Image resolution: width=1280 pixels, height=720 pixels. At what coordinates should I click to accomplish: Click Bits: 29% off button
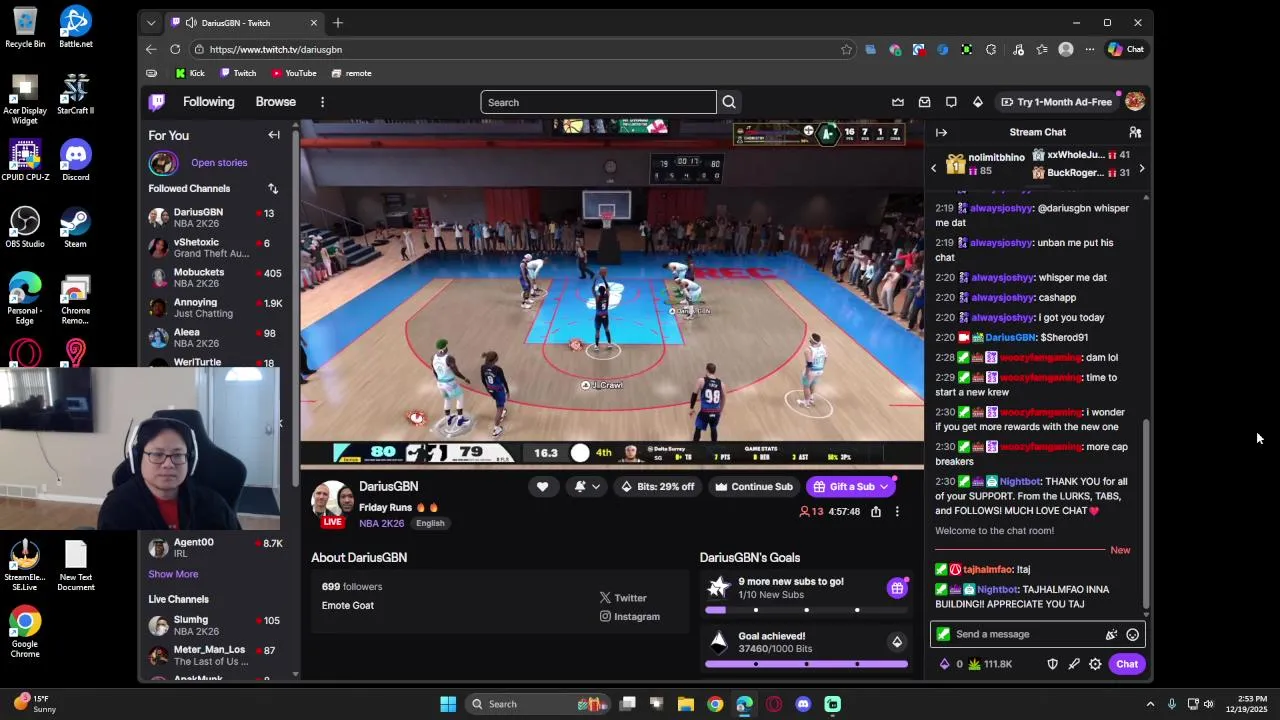[657, 487]
